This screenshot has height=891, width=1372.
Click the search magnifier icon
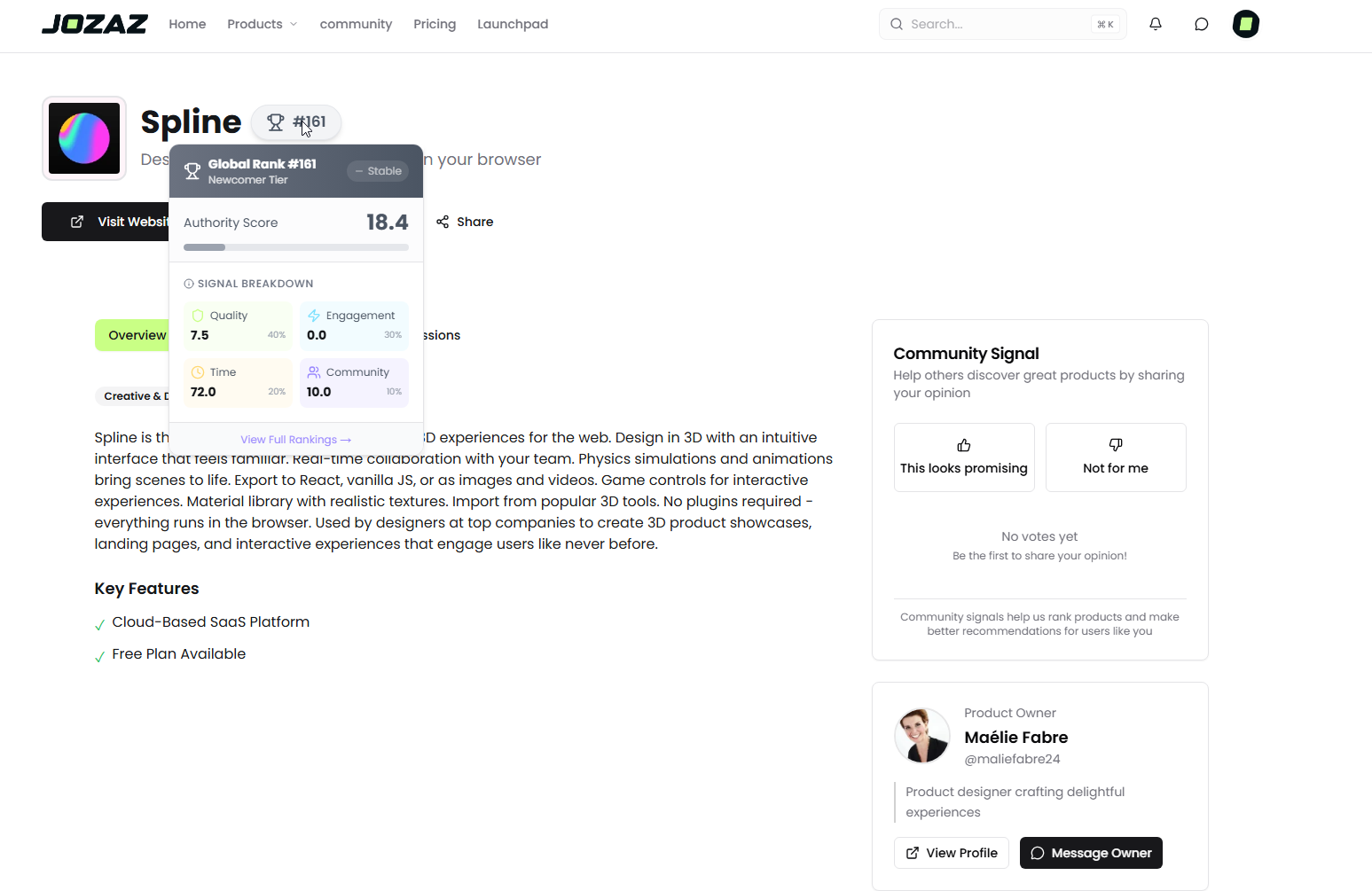click(x=897, y=24)
